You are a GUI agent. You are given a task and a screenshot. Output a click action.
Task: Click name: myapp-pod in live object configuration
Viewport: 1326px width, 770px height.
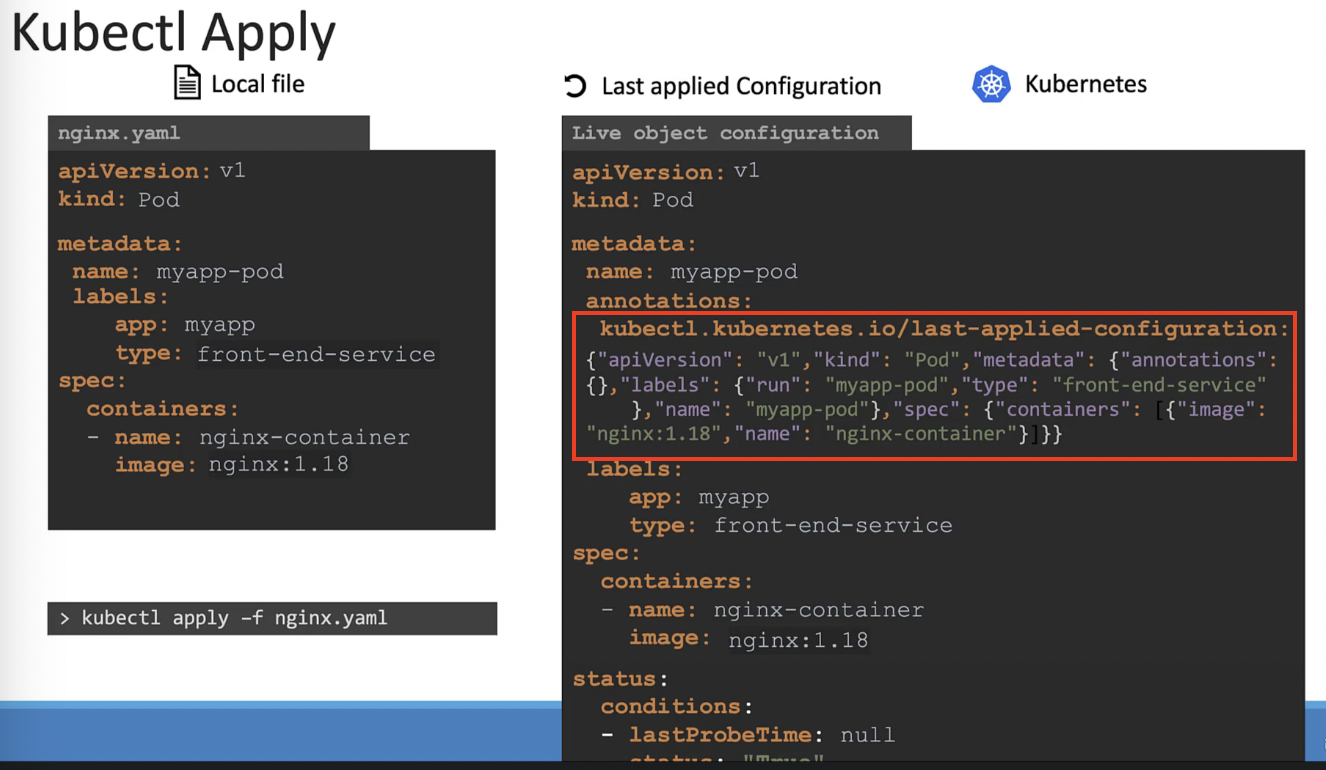pyautogui.click(x=692, y=272)
